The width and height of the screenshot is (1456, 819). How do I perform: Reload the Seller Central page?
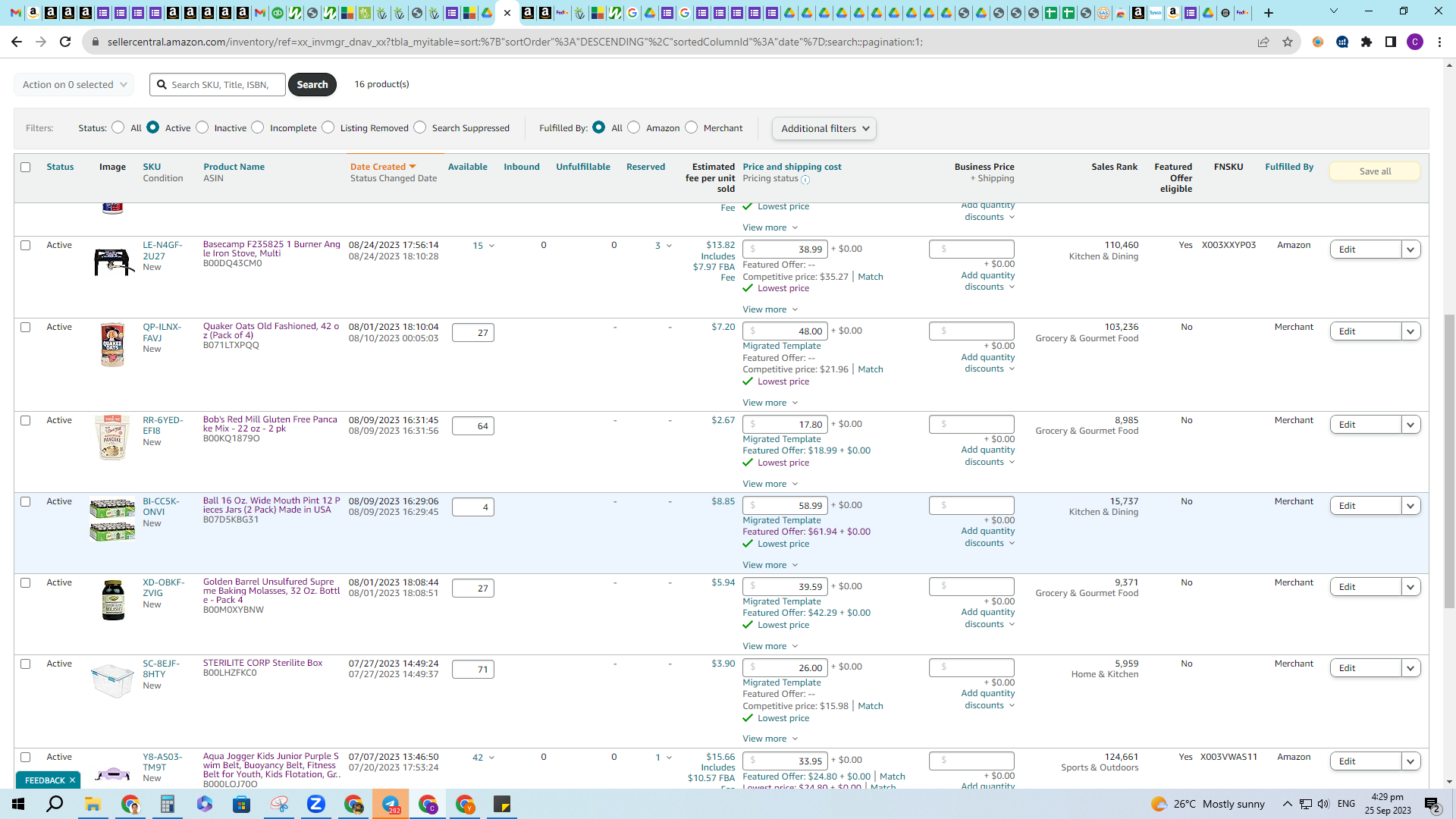(65, 42)
